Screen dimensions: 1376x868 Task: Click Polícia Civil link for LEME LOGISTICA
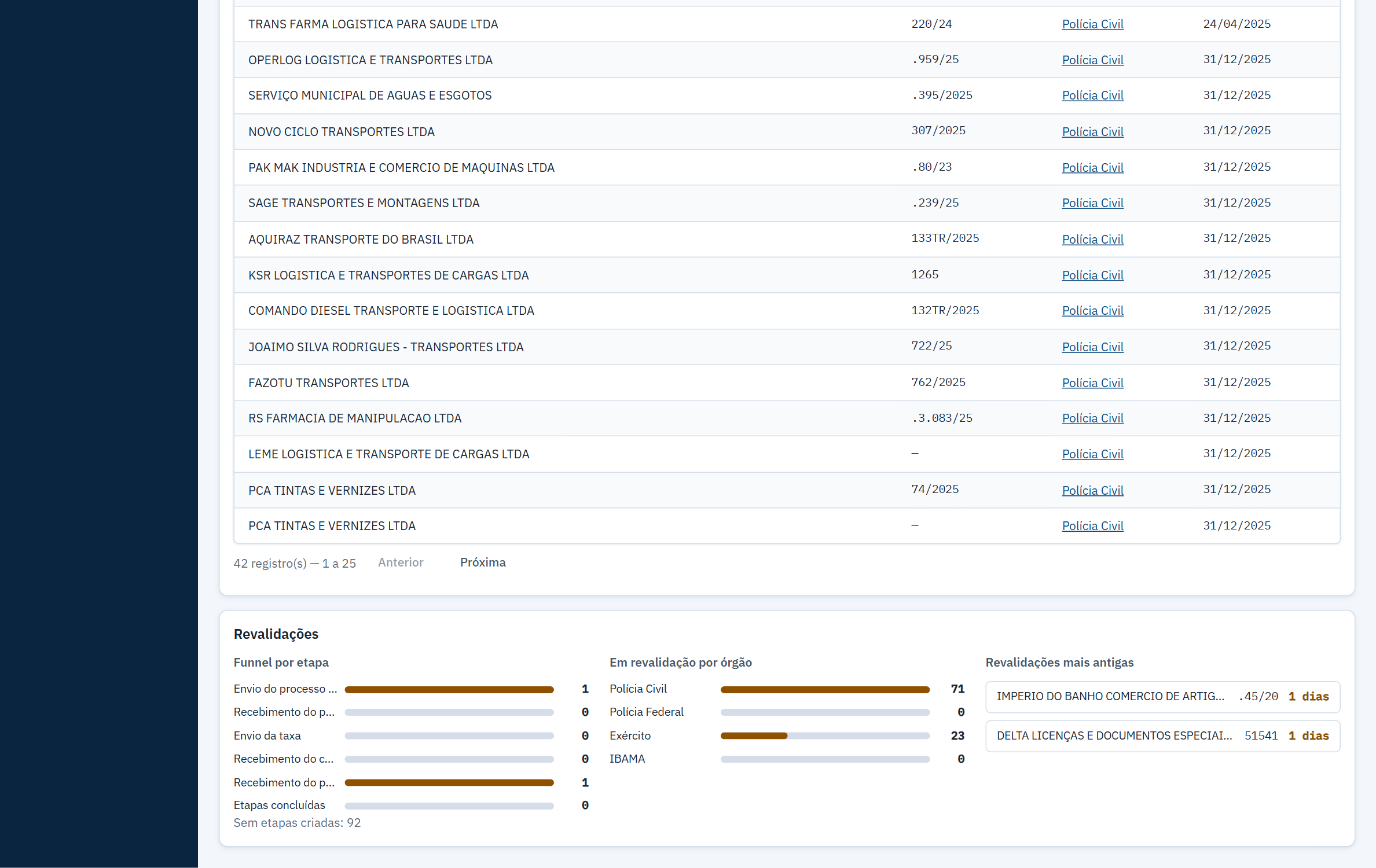point(1092,454)
